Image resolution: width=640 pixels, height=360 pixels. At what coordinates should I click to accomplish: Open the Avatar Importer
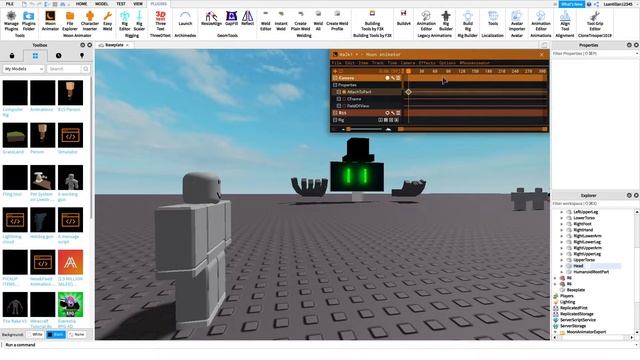517,21
